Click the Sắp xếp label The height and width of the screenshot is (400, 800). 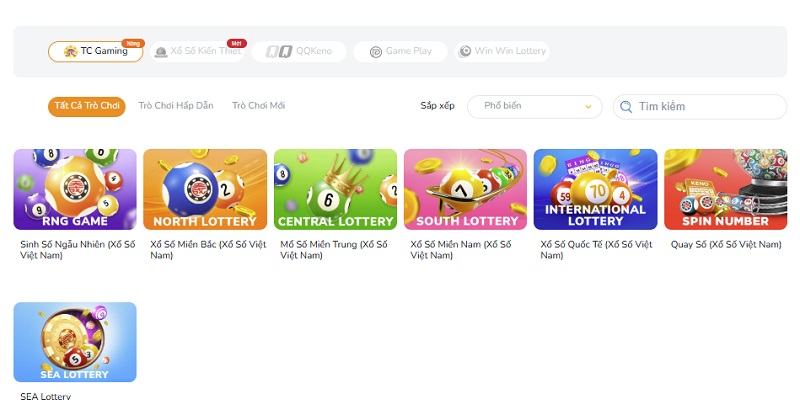tap(437, 106)
